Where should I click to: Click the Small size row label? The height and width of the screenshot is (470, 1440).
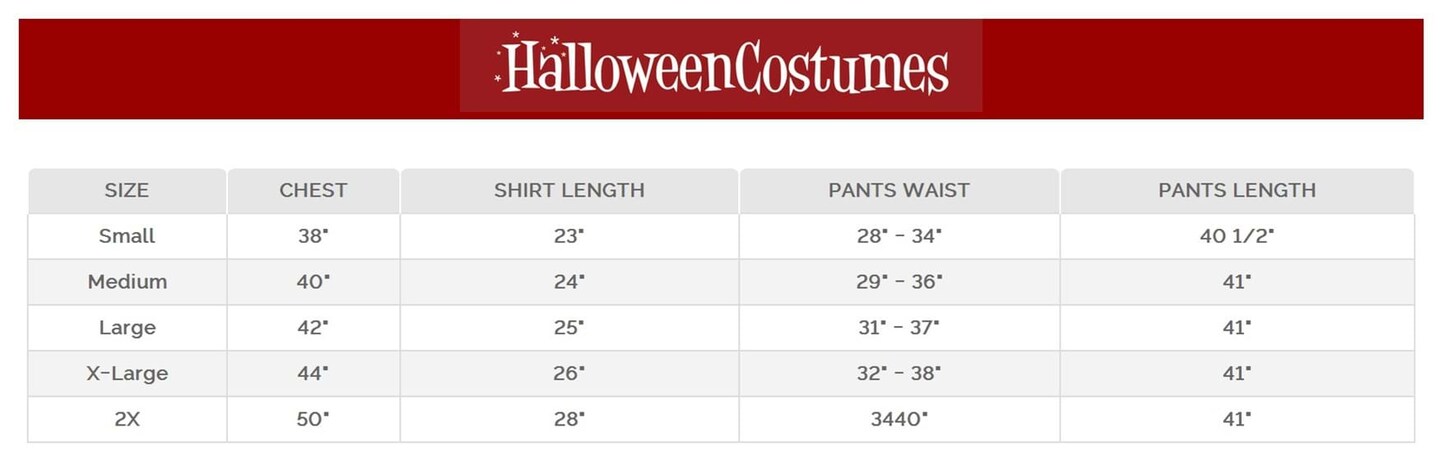point(127,236)
